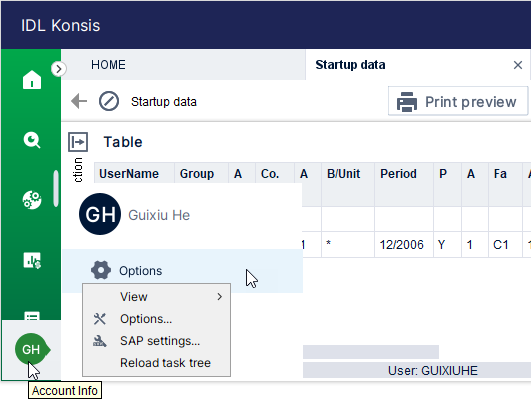This screenshot has height=409, width=532.
Task: Close the Startup data tab
Action: click(x=518, y=65)
